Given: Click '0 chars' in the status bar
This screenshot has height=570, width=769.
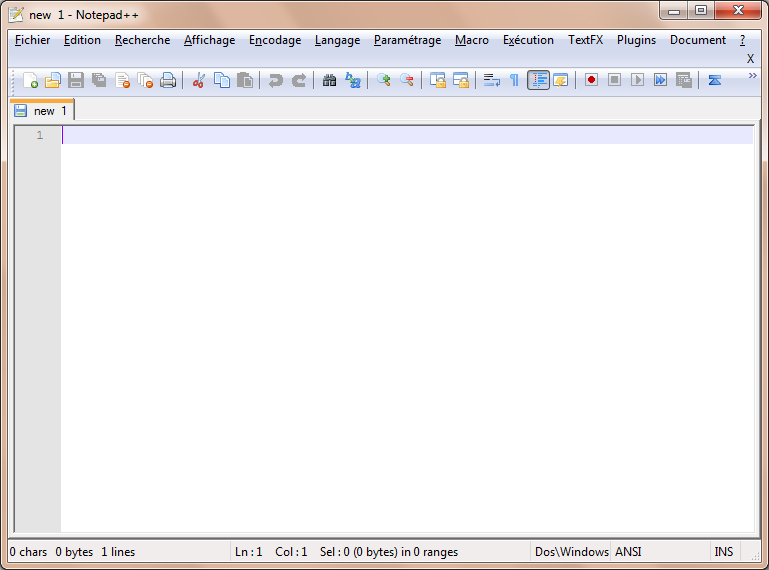Looking at the screenshot, I should 28,552.
